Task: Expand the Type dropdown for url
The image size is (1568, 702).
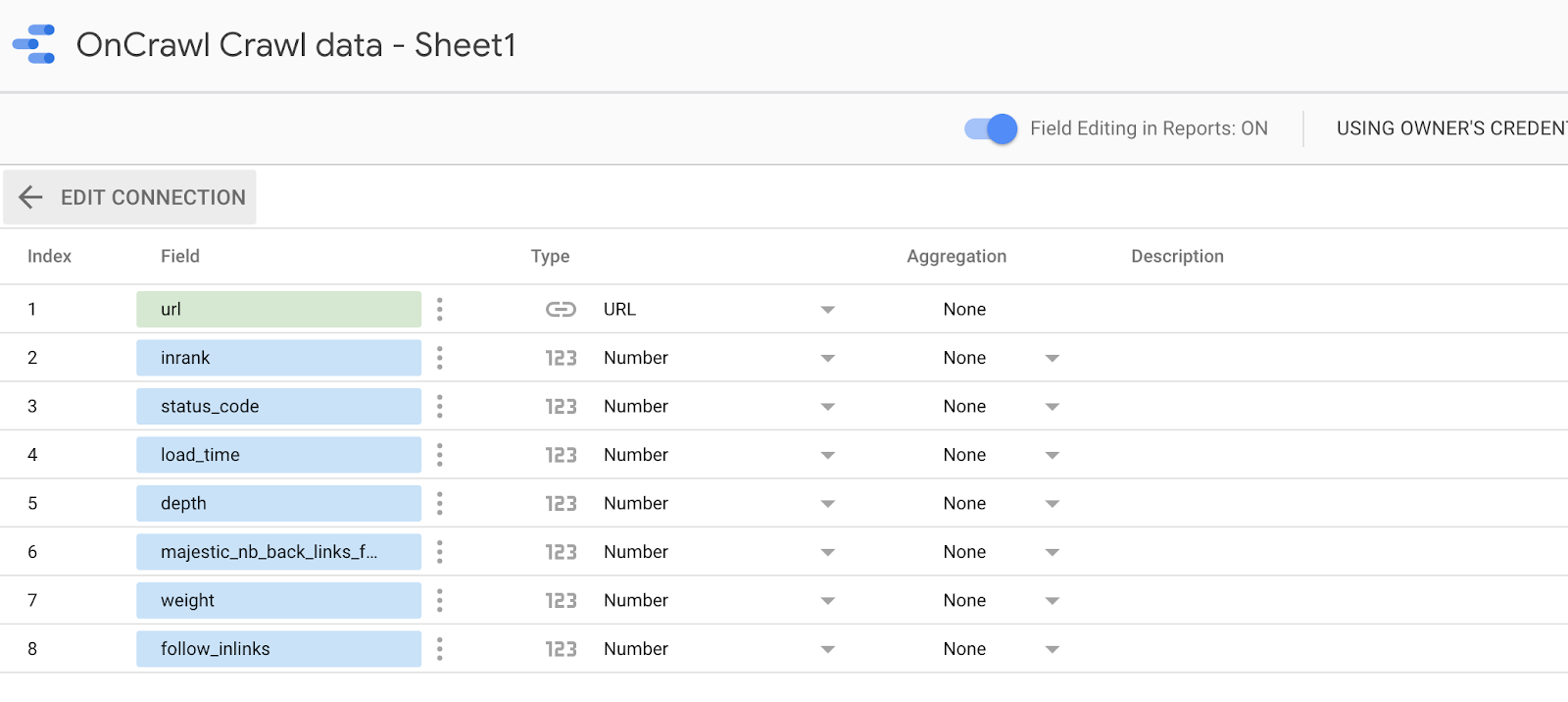Action: pyautogui.click(x=827, y=310)
